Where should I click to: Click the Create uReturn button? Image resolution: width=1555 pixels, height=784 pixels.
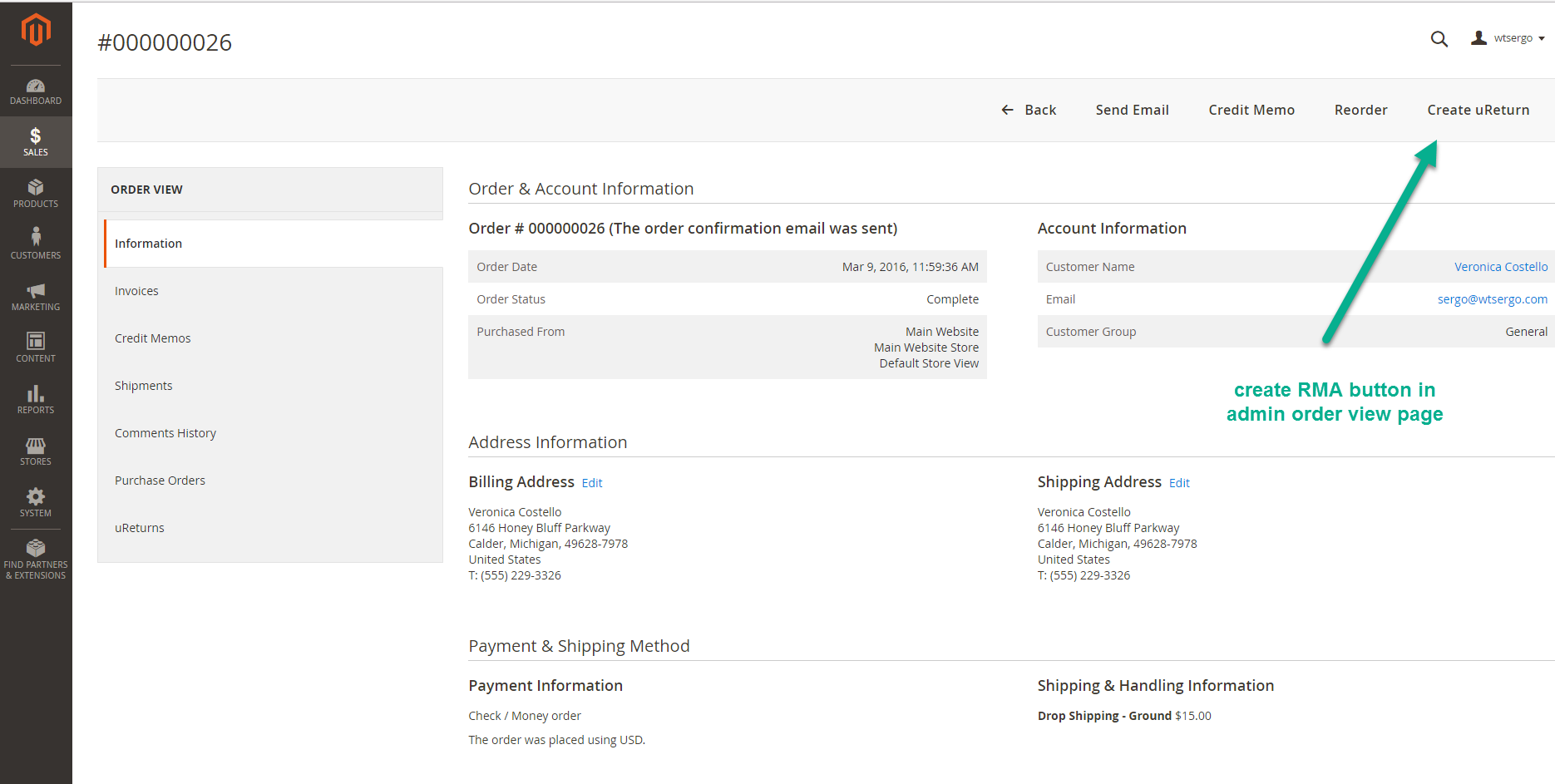[1478, 110]
